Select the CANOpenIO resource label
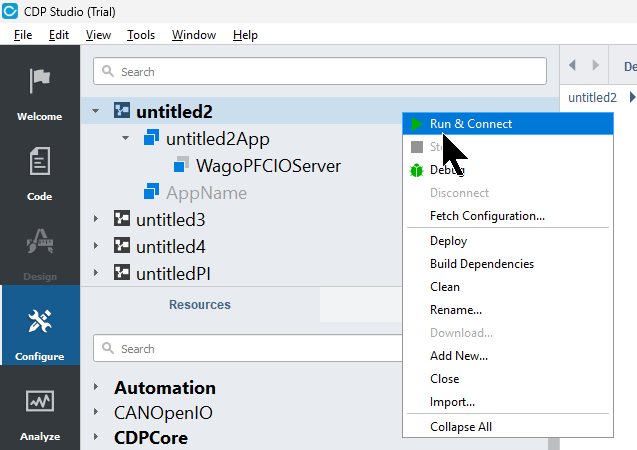 pyautogui.click(x=163, y=413)
